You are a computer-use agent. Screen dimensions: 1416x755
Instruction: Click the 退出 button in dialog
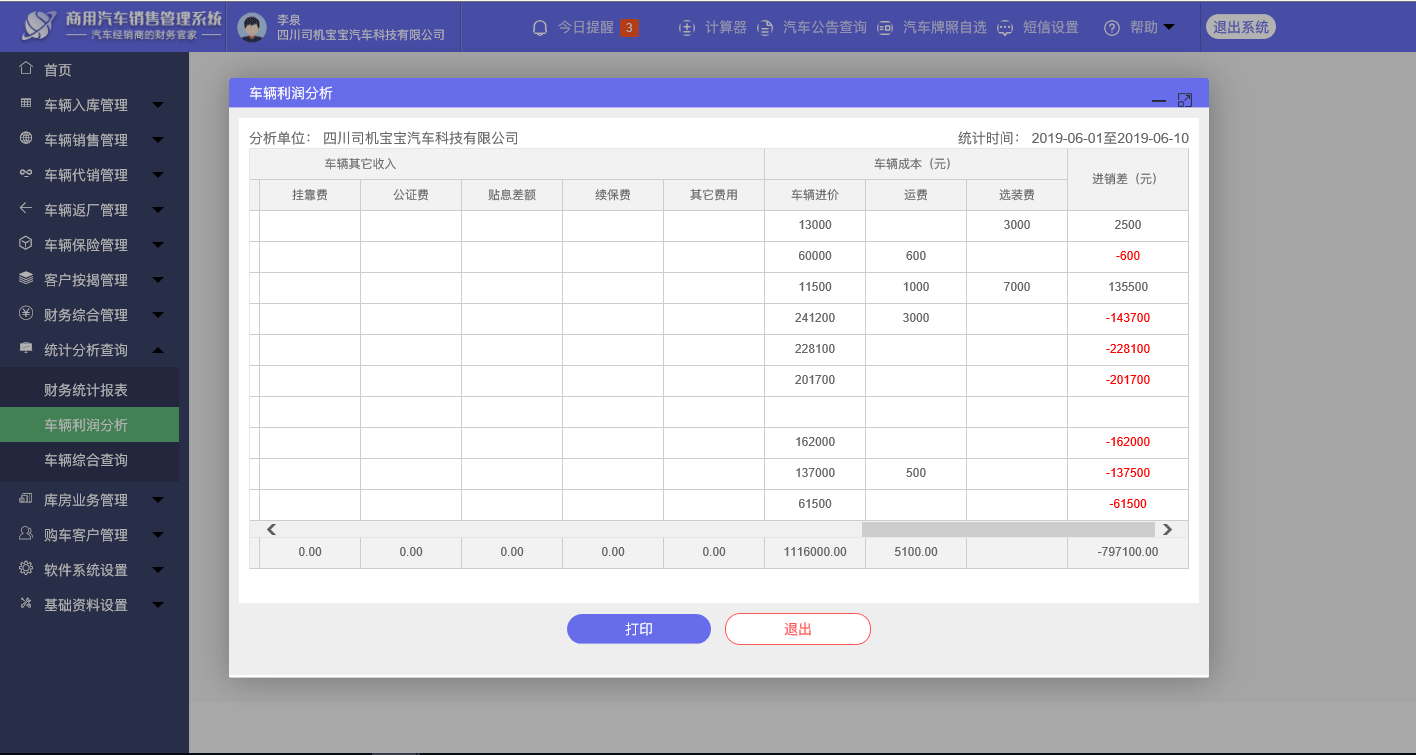pos(798,629)
